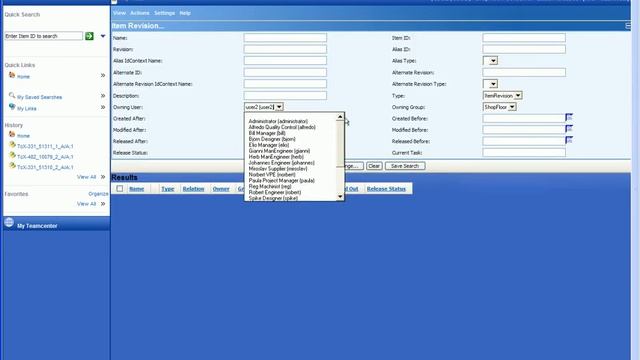
Task: Select Reg Machinist (reg) from the list
Action: 270,186
